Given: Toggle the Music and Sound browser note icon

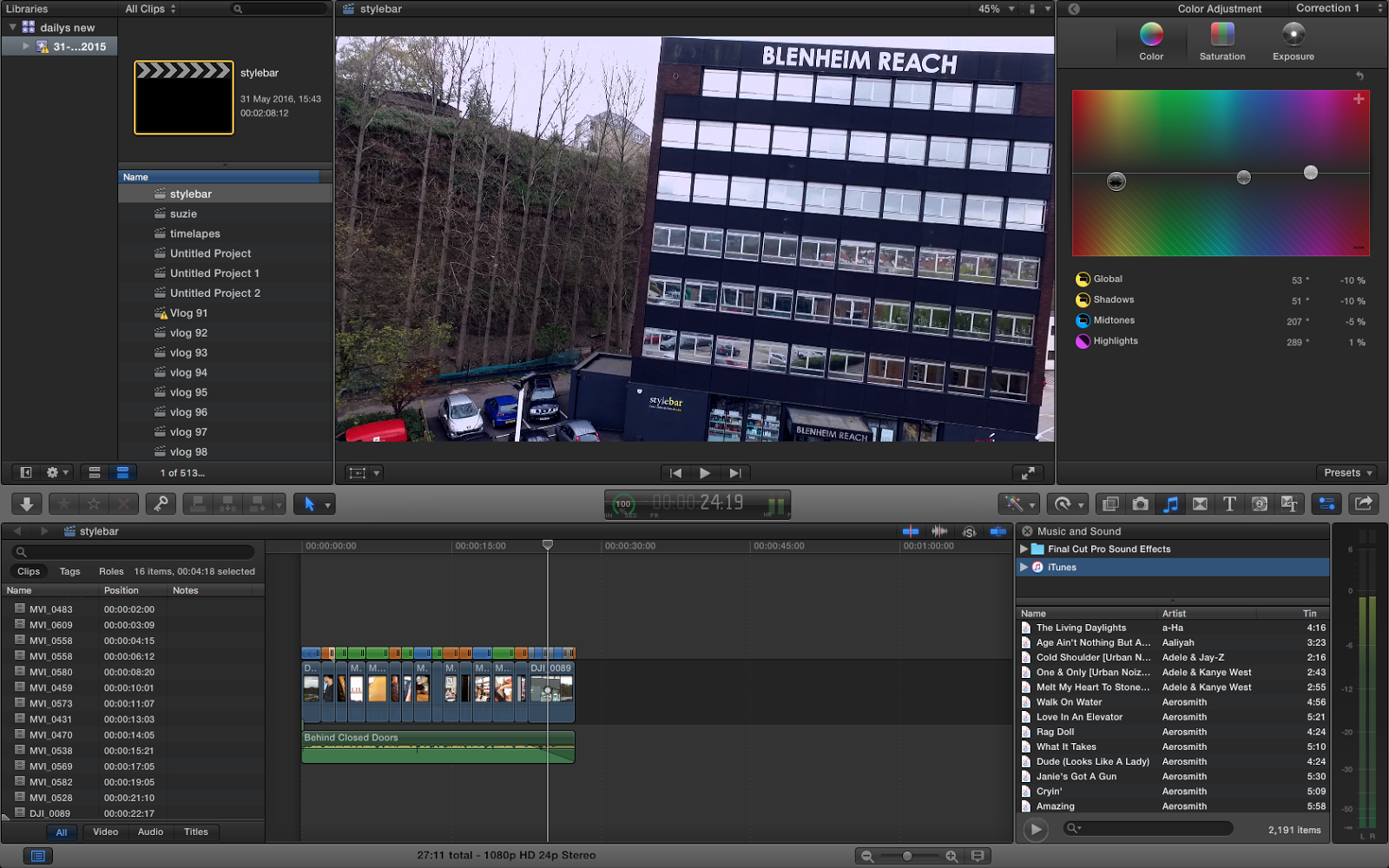Looking at the screenshot, I should (x=1170, y=504).
